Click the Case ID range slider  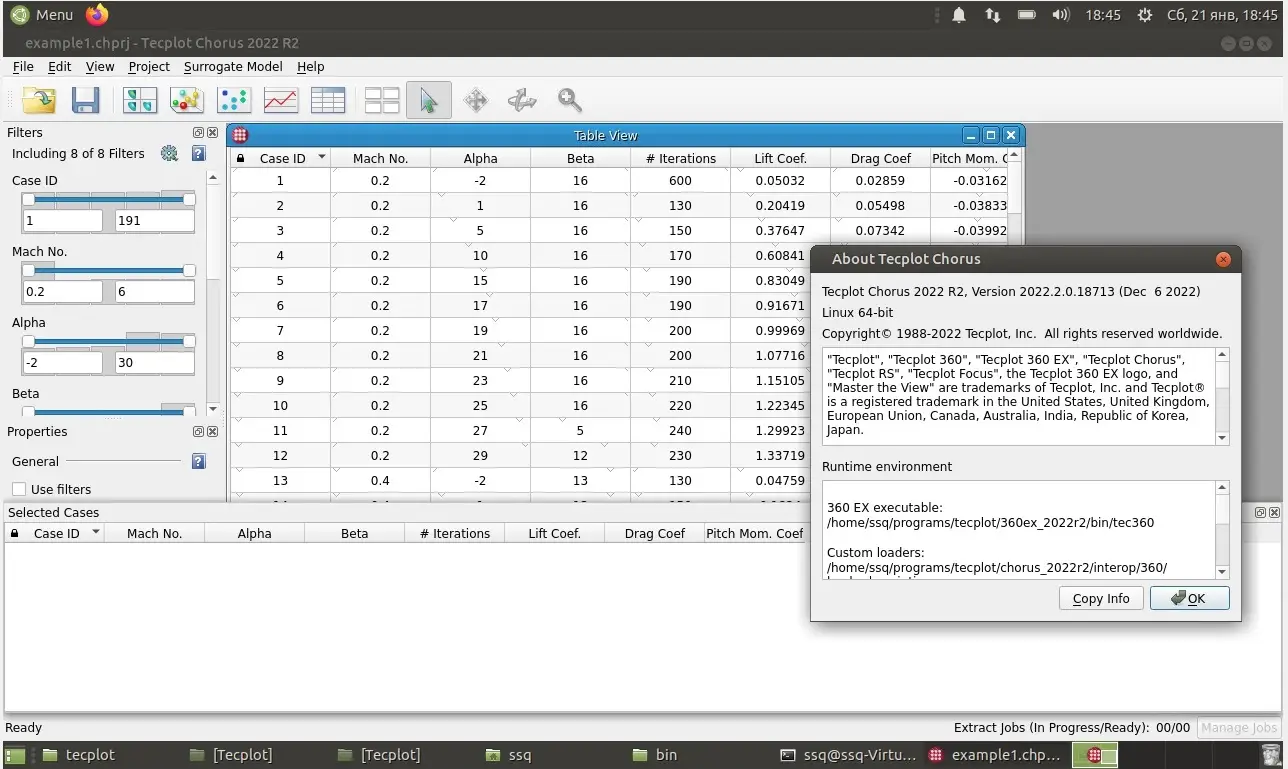tap(108, 199)
